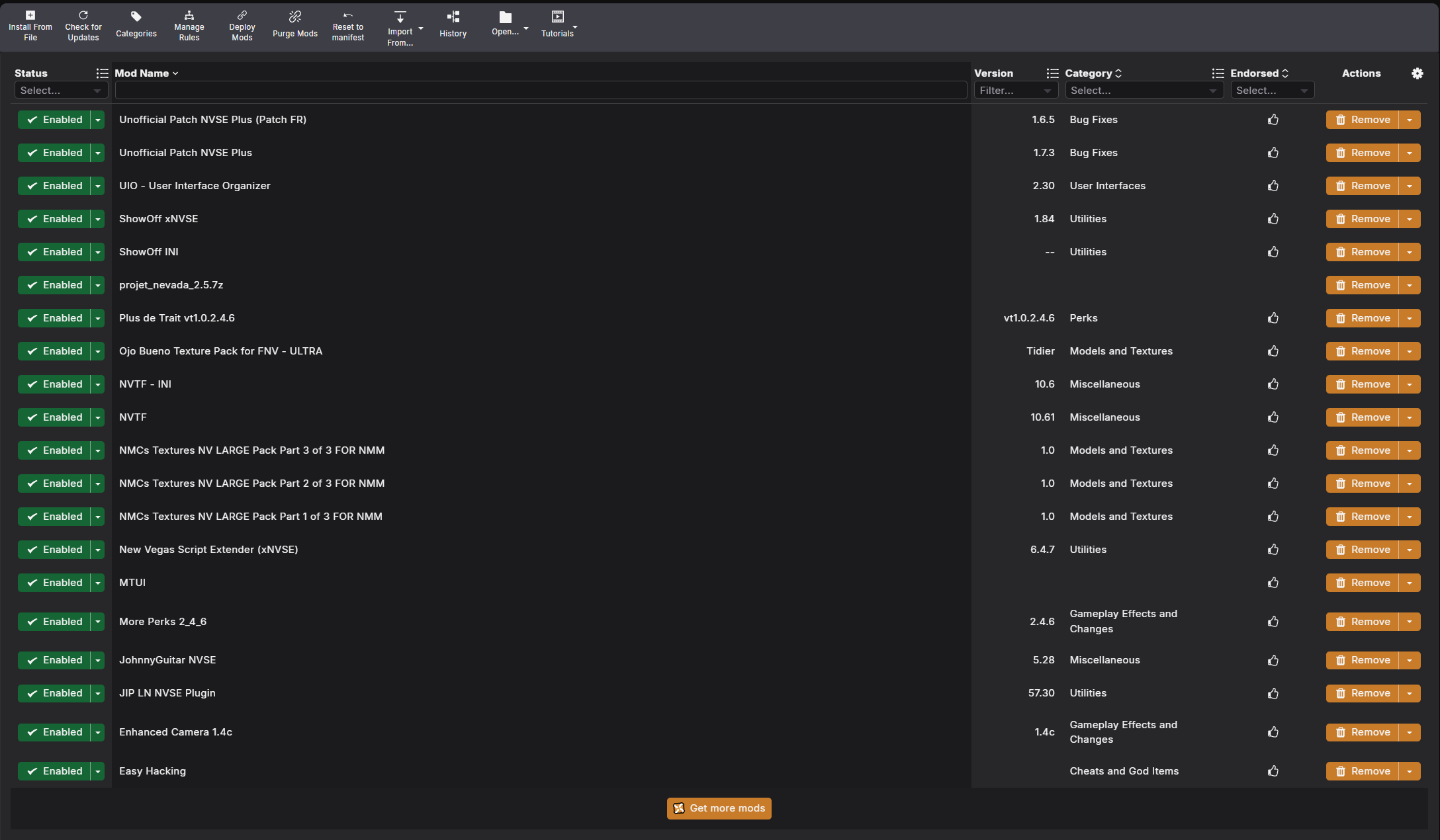Click list icon beside Version header
Screen dimensions: 1440x840
click(1052, 73)
